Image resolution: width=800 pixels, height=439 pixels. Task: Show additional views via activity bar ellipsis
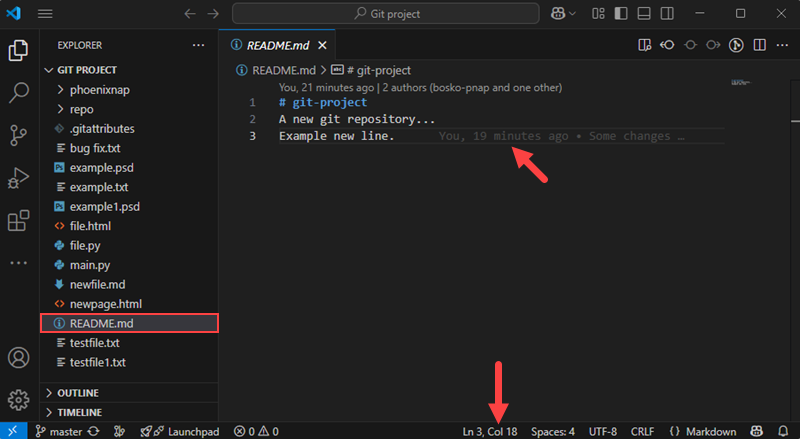[18, 263]
